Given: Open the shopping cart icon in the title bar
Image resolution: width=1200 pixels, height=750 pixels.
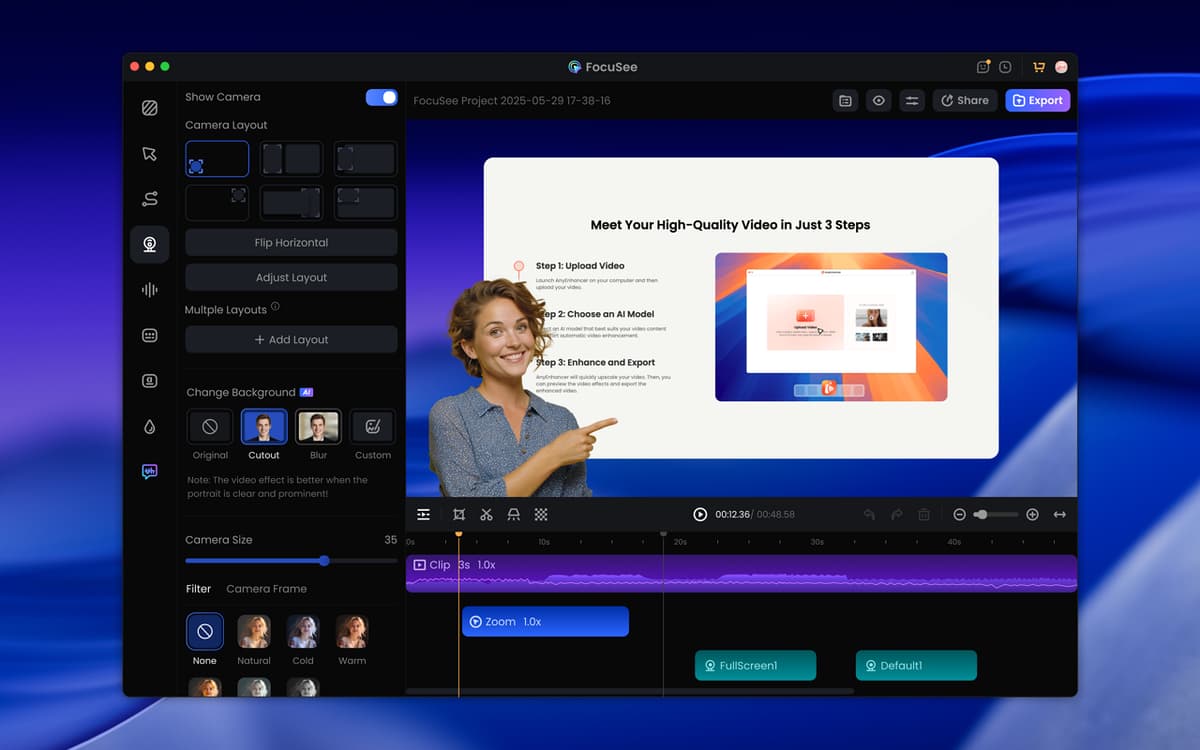Looking at the screenshot, I should click(x=1038, y=67).
